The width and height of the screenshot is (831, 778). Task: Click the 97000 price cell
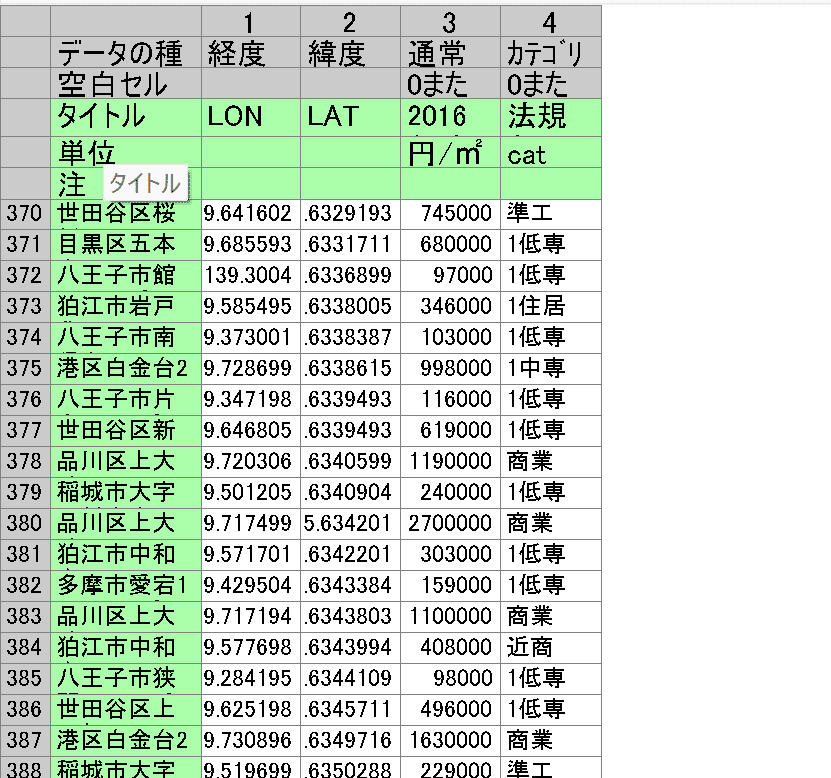pos(450,276)
